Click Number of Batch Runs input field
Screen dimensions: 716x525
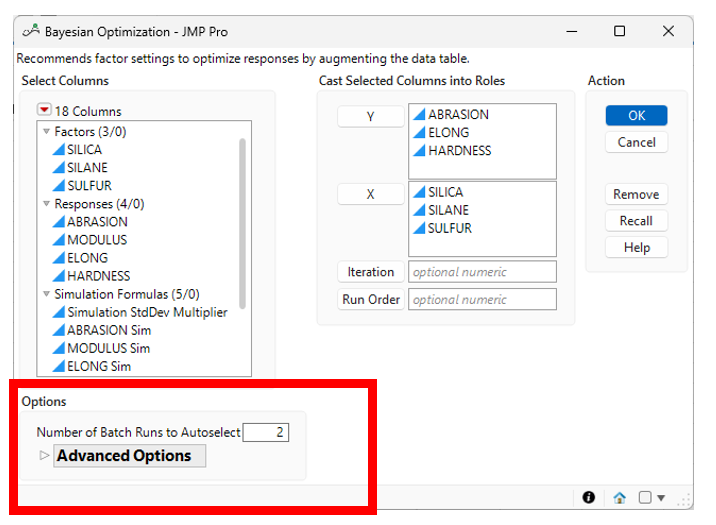tap(266, 432)
